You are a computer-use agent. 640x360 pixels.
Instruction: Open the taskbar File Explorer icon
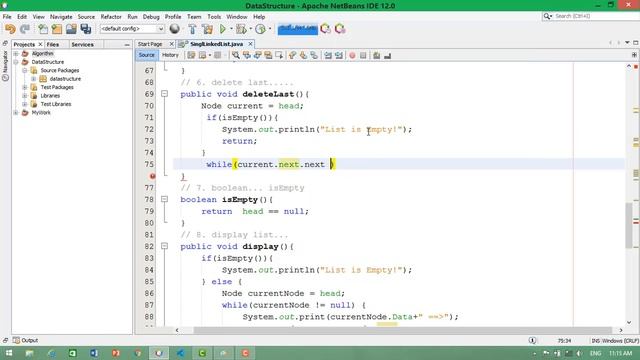[x=29, y=353]
